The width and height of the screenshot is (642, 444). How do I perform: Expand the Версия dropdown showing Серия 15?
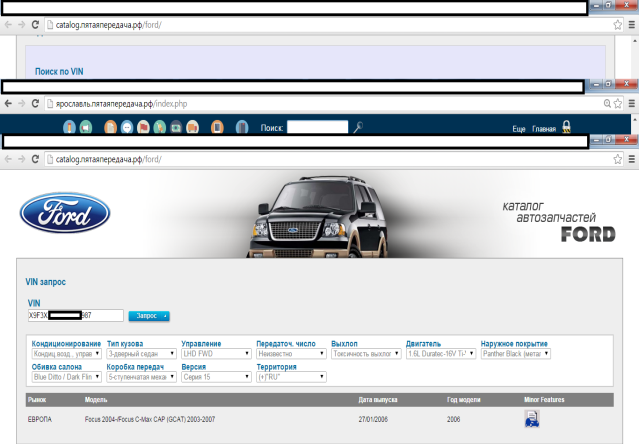(x=216, y=377)
